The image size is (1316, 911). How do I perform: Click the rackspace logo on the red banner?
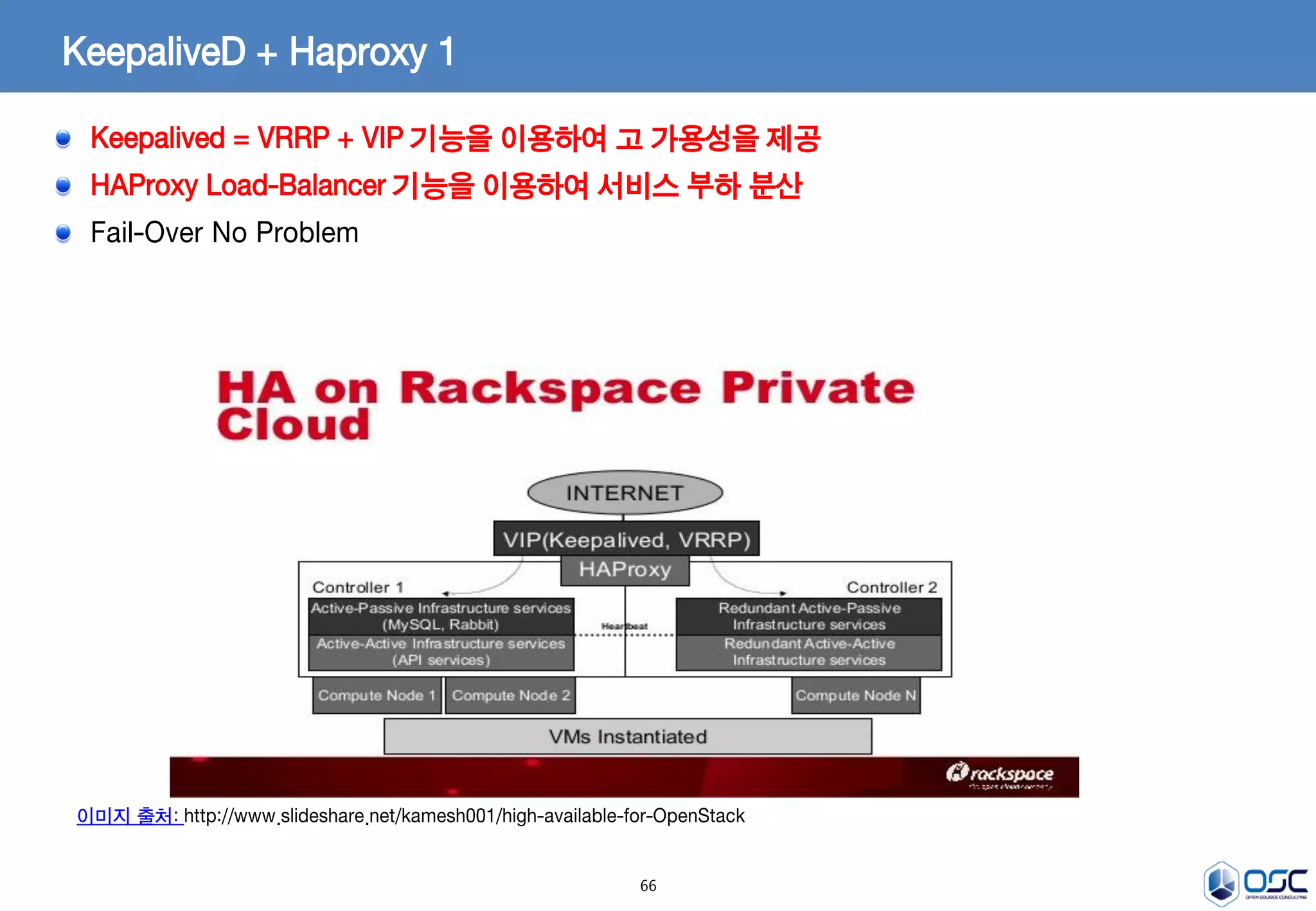point(999,774)
